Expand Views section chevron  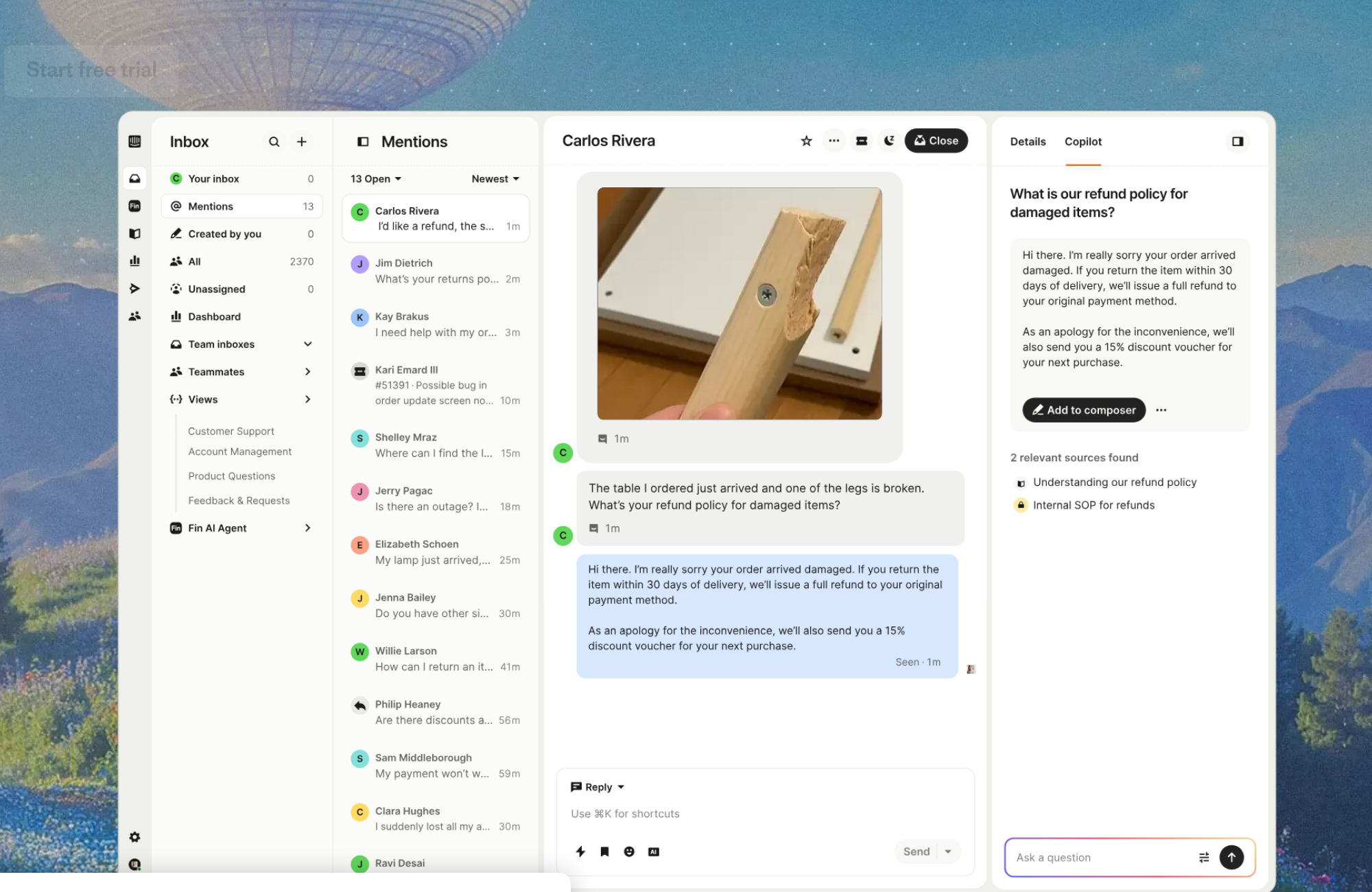(308, 399)
